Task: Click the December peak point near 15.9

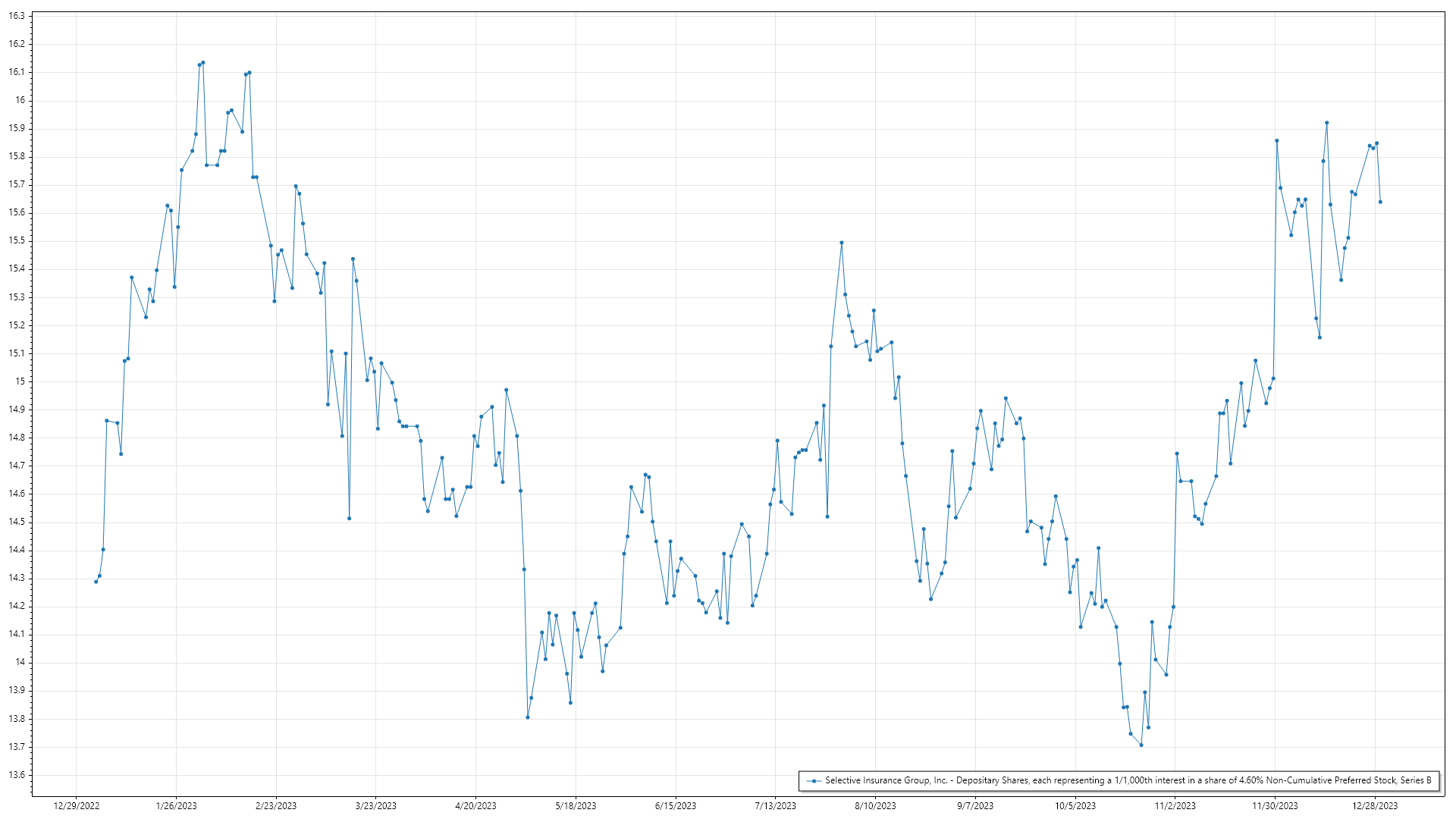Action: pyautogui.click(x=1326, y=123)
